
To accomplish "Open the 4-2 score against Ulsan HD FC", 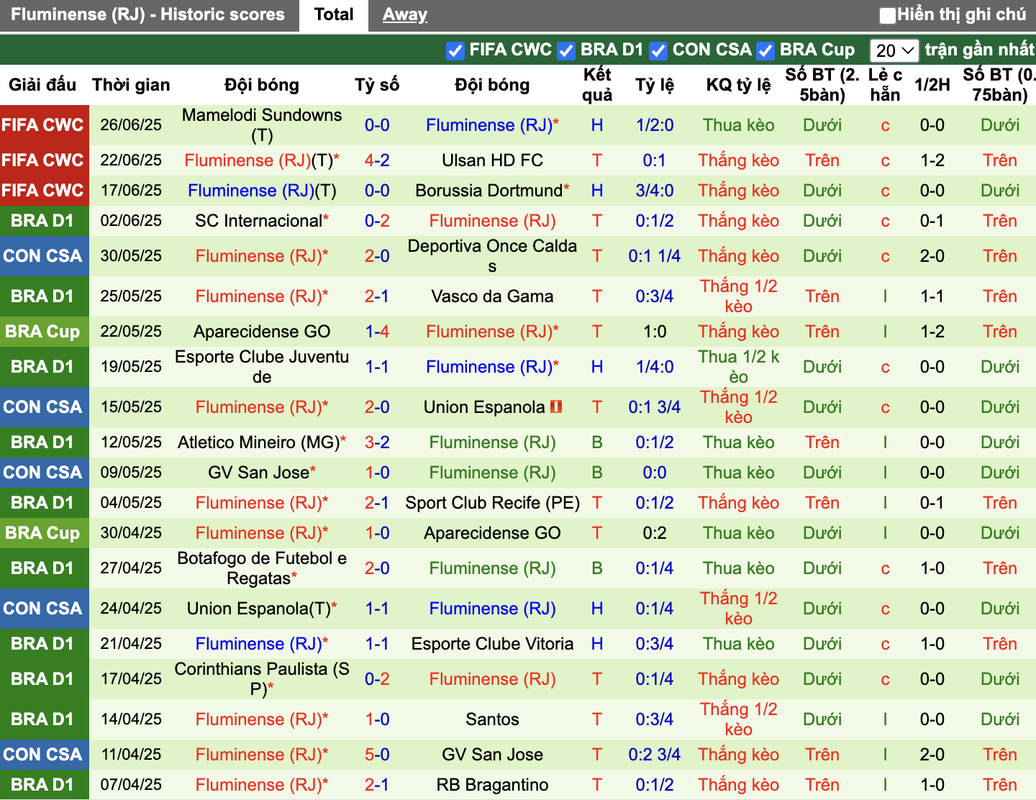I will (377, 161).
